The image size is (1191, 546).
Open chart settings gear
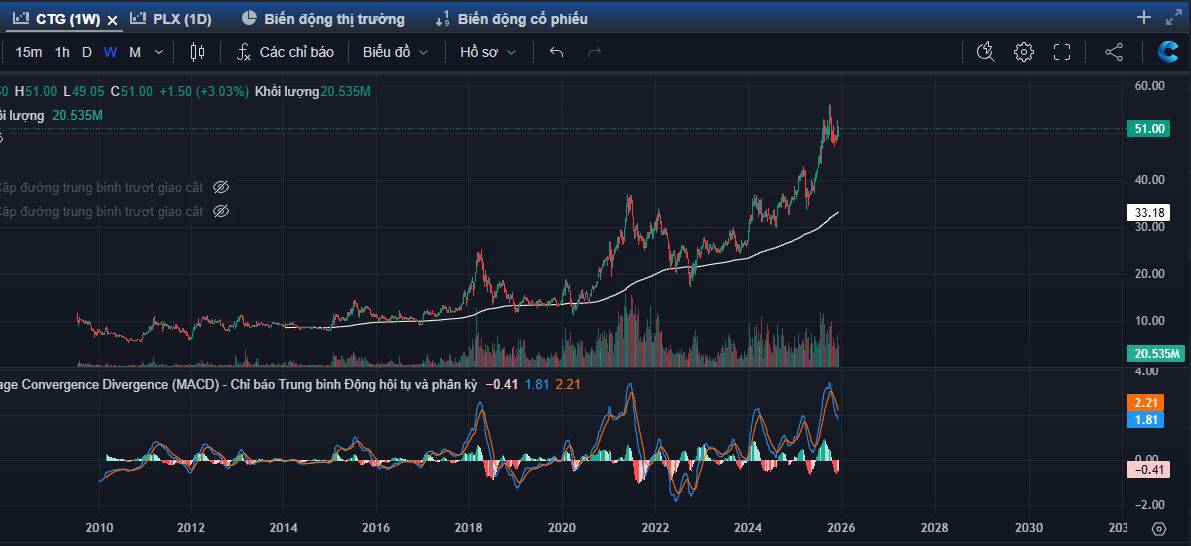[1023, 52]
